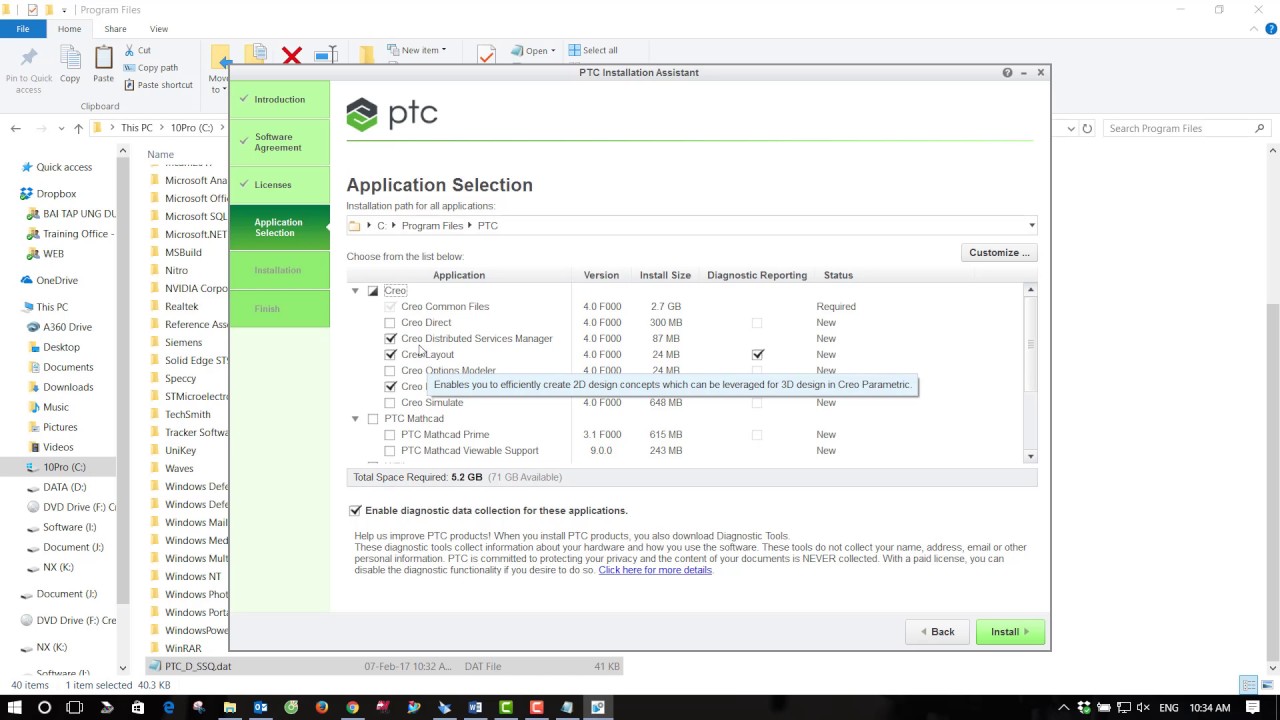The height and width of the screenshot is (720, 1280).
Task: Collapse the Creo application group
Action: tap(355, 291)
